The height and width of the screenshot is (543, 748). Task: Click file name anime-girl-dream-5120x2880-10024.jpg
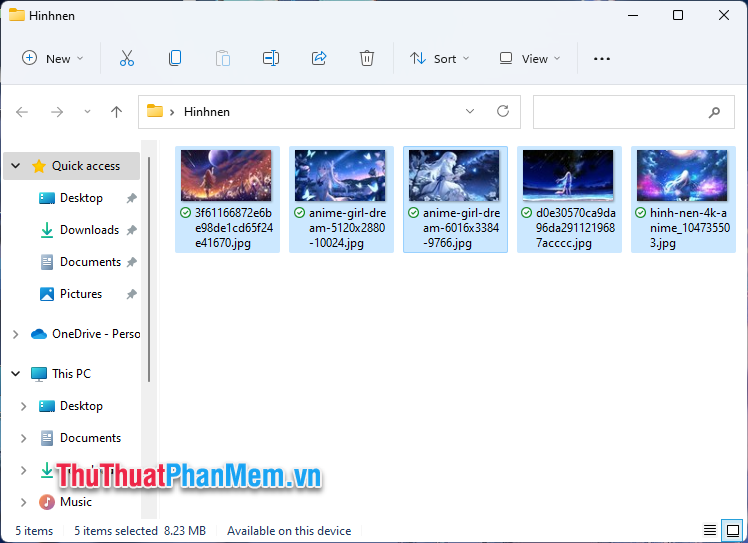[x=347, y=228]
